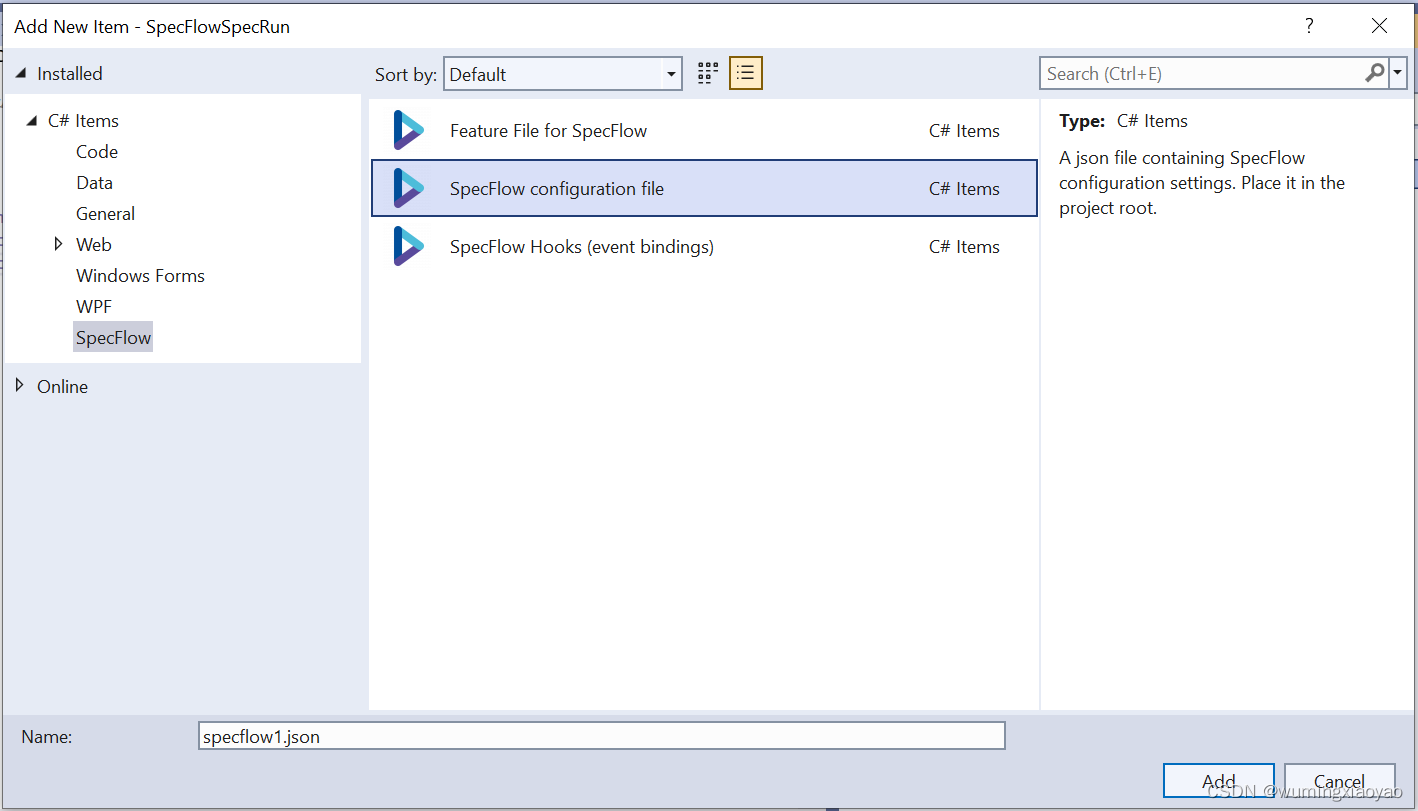Switch to small icons view

click(x=708, y=73)
